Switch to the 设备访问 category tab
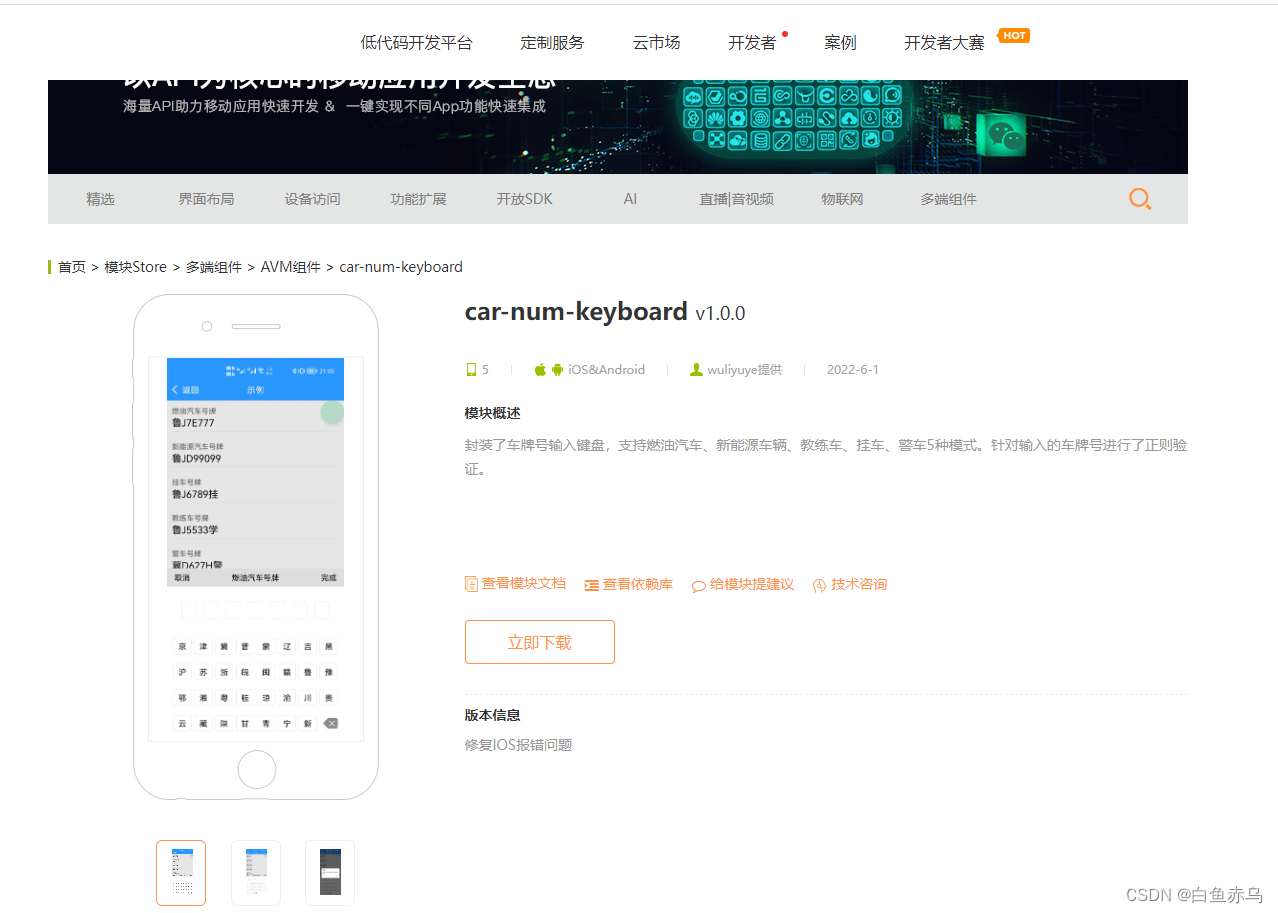The width and height of the screenshot is (1278, 913). click(x=312, y=199)
